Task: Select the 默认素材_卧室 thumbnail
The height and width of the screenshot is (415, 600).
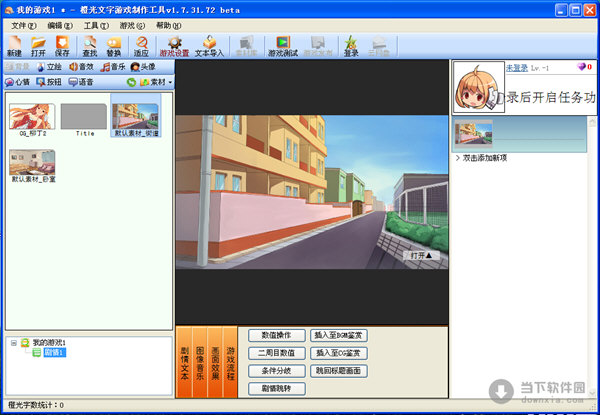Action: click(x=33, y=166)
